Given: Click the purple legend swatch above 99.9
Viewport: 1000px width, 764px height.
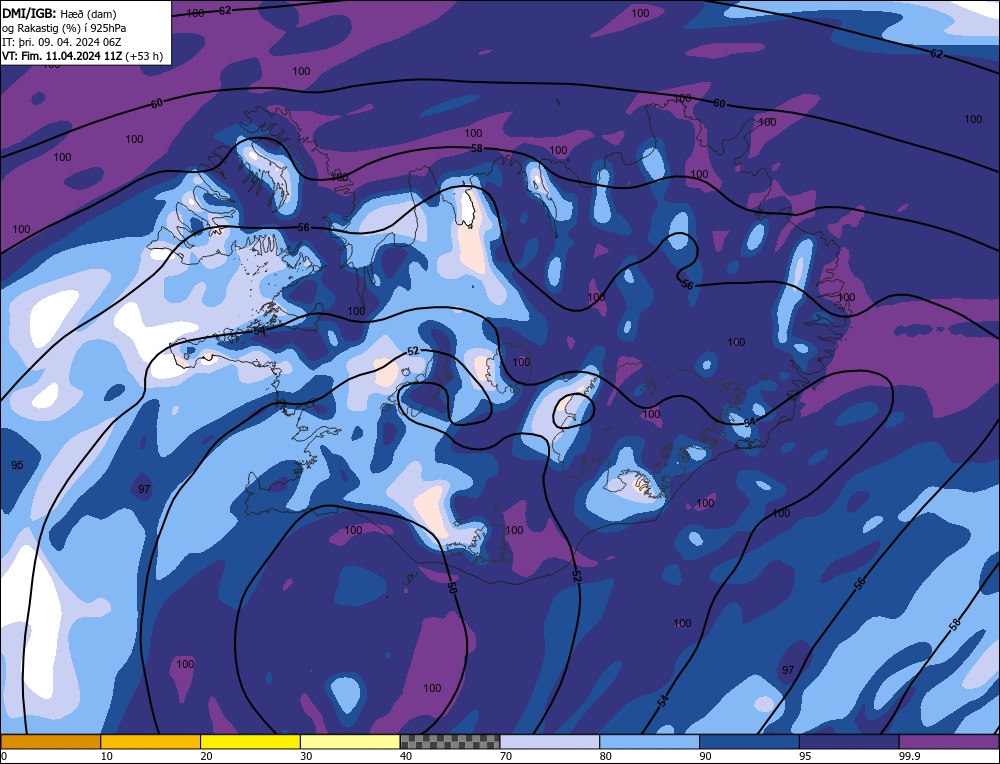Looking at the screenshot, I should click(949, 741).
